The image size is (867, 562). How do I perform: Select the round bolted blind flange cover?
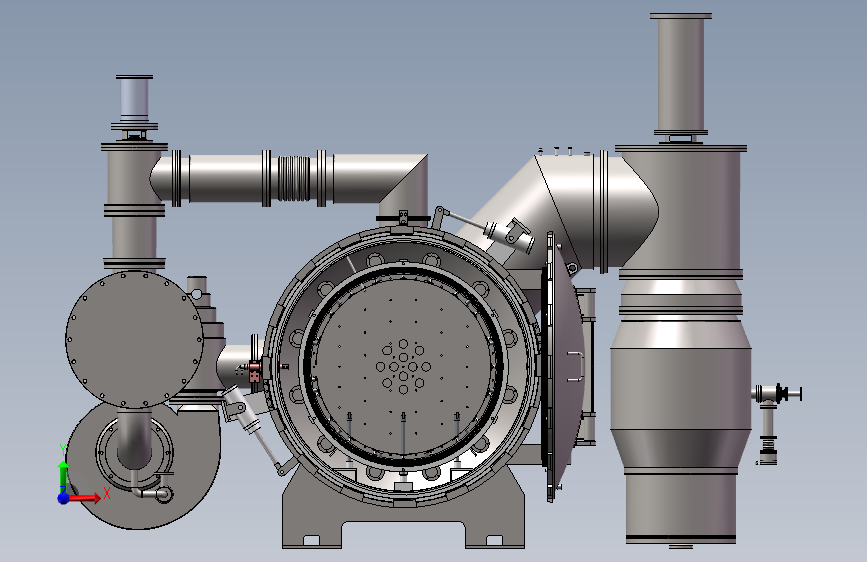[134, 339]
